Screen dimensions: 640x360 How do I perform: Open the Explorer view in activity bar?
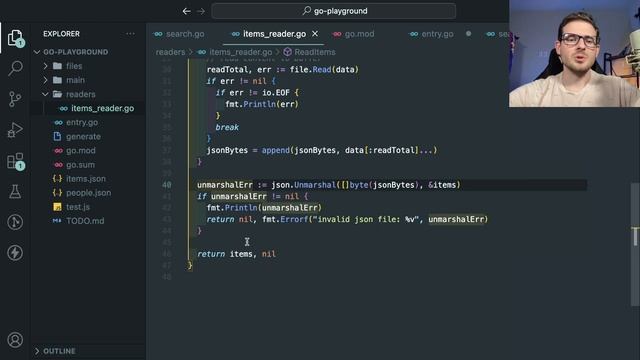coord(15,38)
